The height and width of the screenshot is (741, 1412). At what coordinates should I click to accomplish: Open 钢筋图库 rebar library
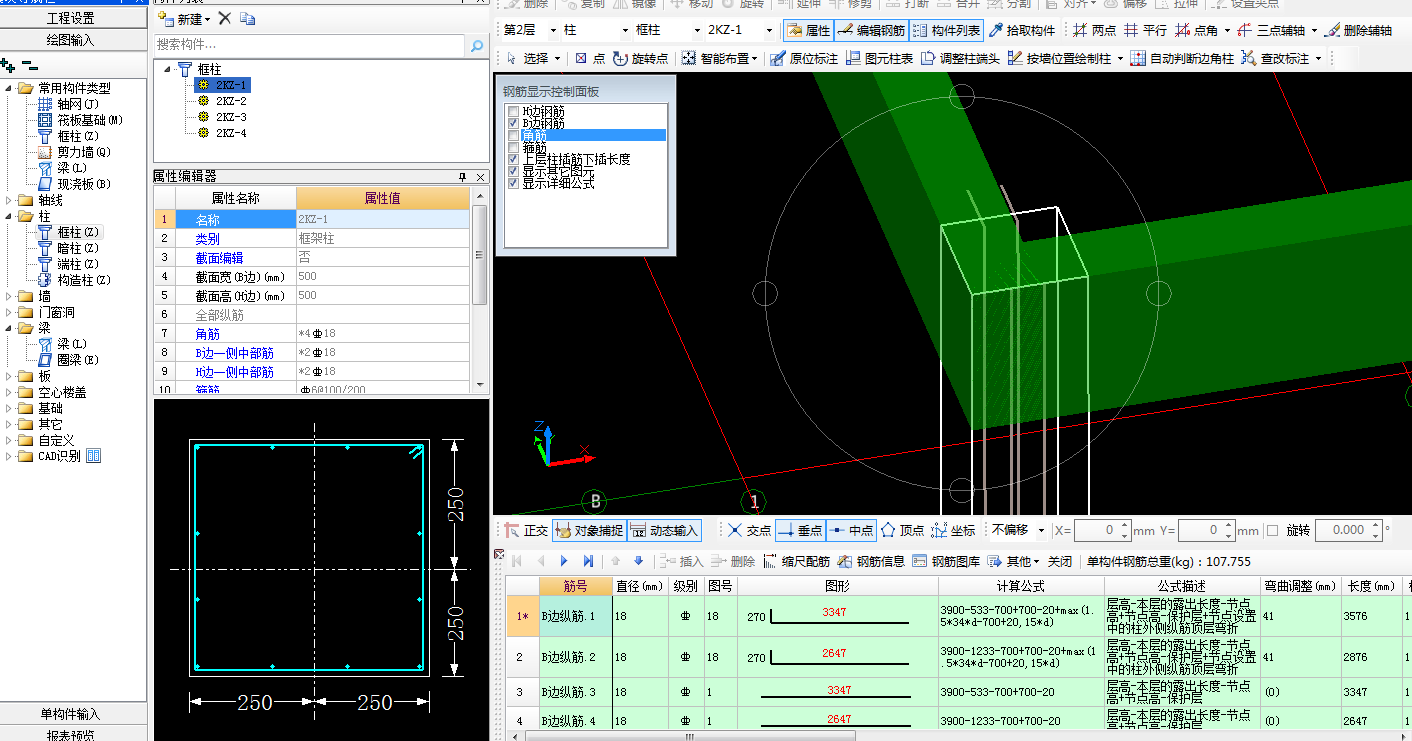(946, 562)
